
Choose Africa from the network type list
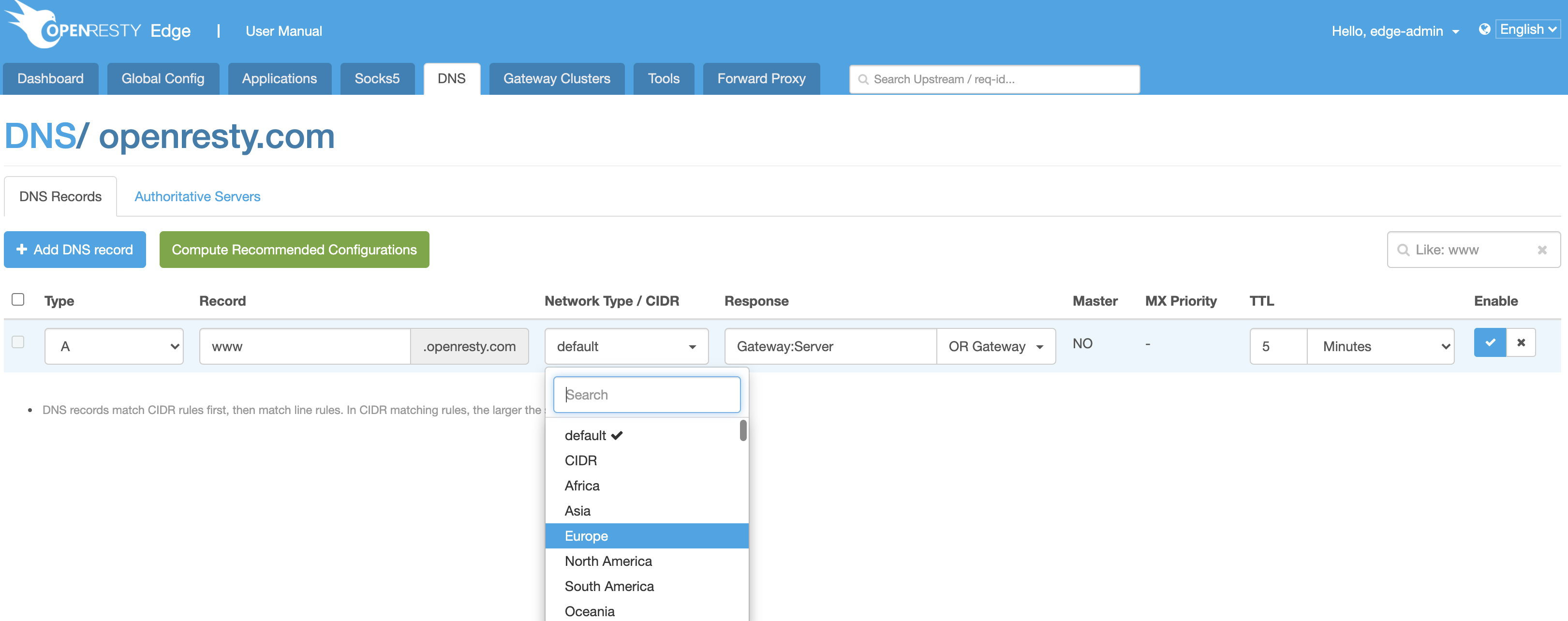coord(647,486)
